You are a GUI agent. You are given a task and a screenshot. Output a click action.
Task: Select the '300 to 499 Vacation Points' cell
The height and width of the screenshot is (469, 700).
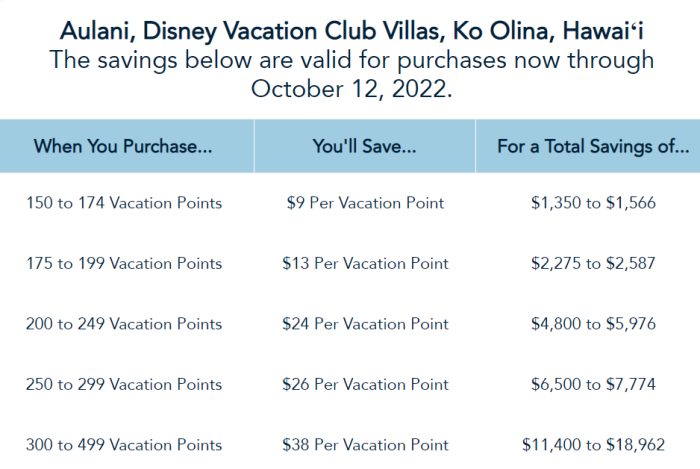(x=124, y=445)
